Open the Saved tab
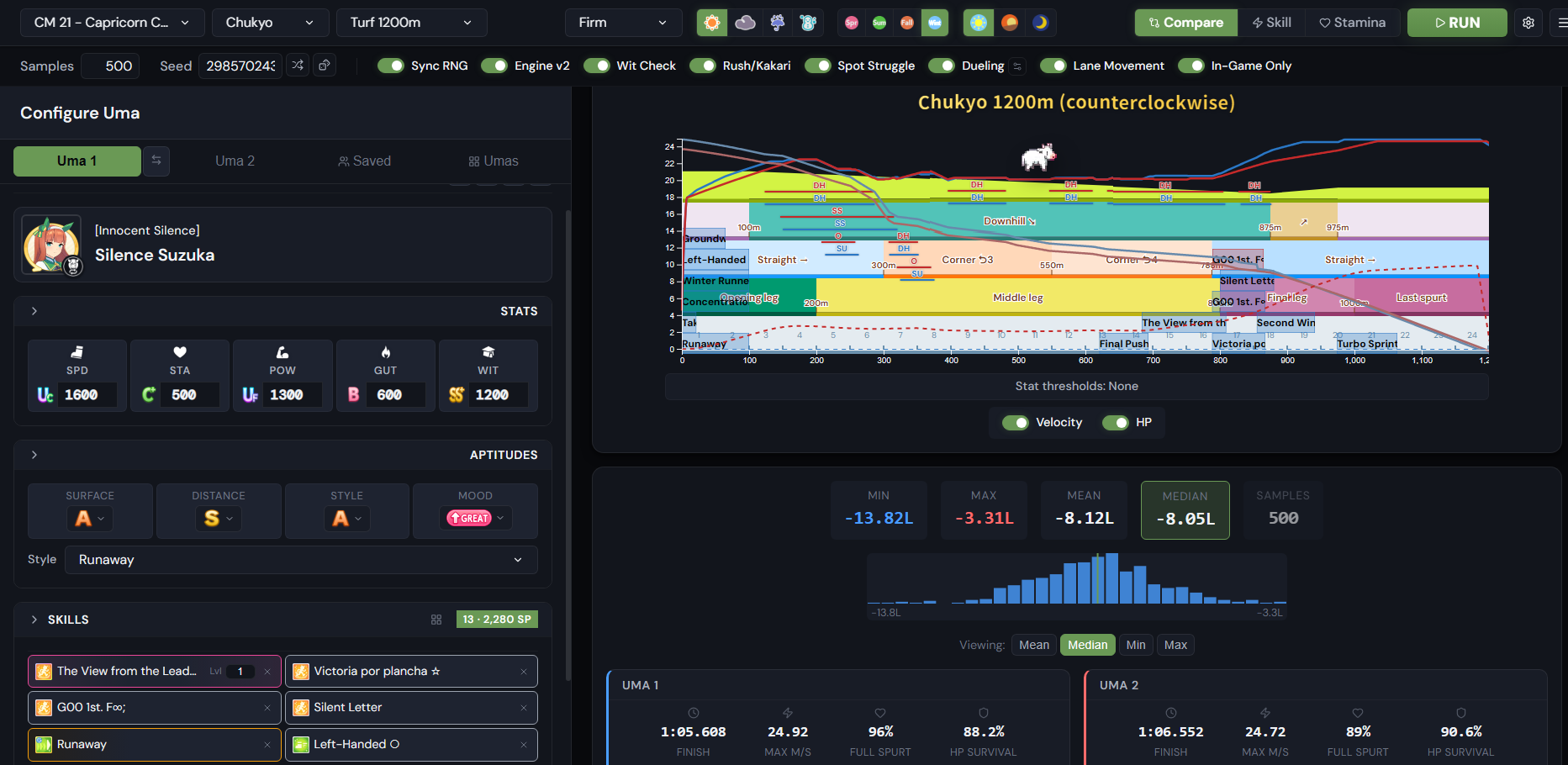This screenshot has height=765, width=1568. pos(365,161)
